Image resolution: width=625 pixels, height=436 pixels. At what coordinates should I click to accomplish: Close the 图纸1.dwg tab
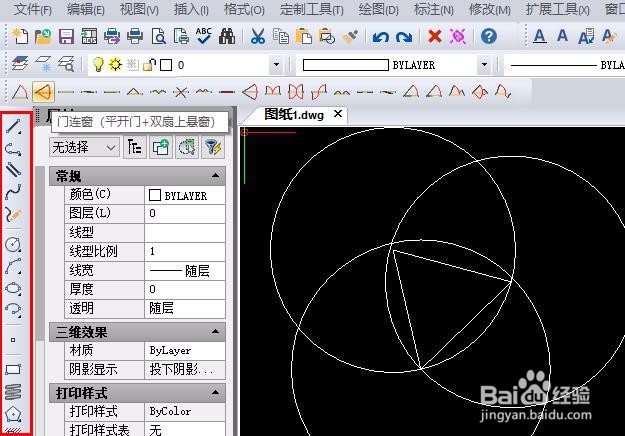(338, 114)
